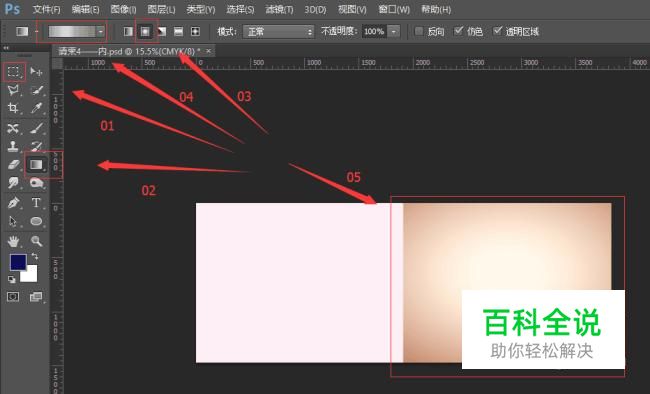Choose Diamond gradient style
Image resolution: width=650 pixels, height=394 pixels.
click(195, 32)
